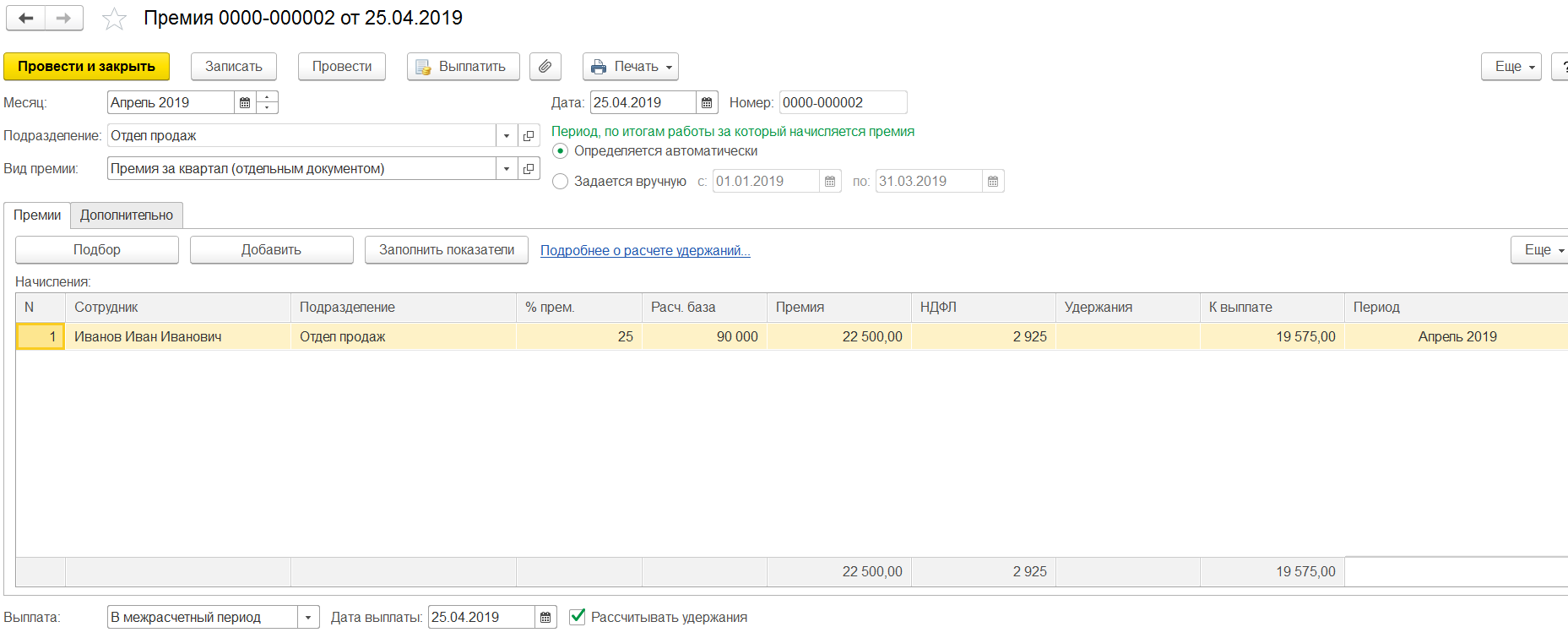The height and width of the screenshot is (638, 1568).
Task: Expand the Выплата dropdown list
Action: tap(308, 618)
